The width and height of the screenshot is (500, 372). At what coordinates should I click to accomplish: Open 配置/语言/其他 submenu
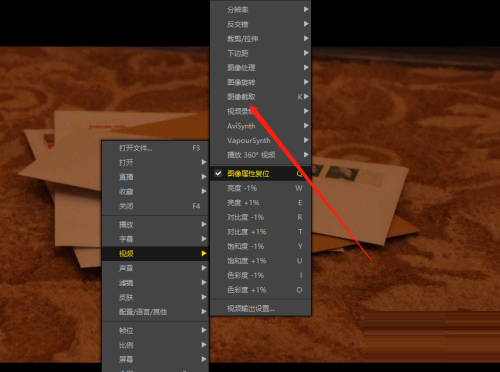(x=155, y=312)
